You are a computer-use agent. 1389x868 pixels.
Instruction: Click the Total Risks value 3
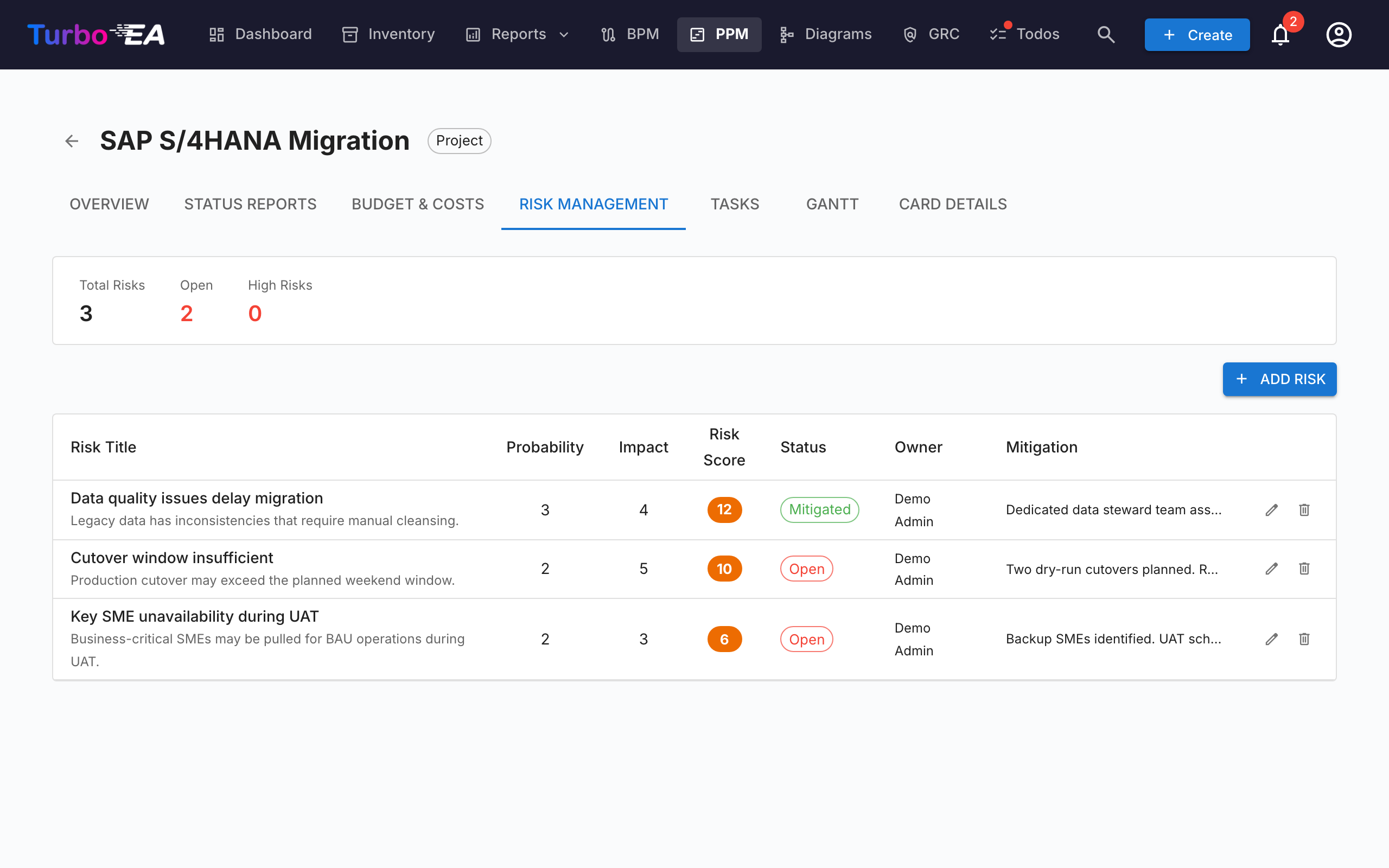click(86, 314)
